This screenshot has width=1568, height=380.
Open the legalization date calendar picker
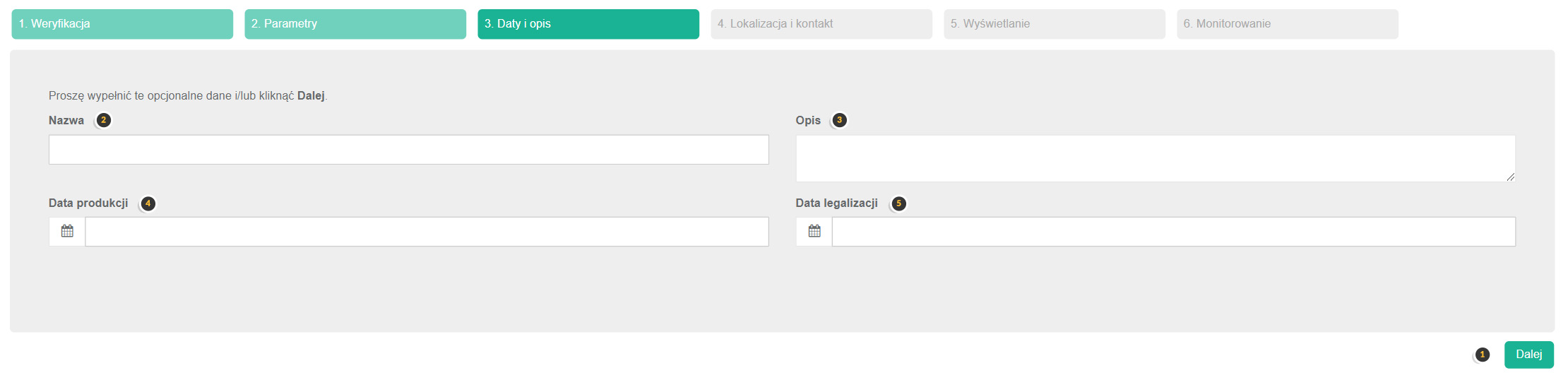tap(814, 232)
